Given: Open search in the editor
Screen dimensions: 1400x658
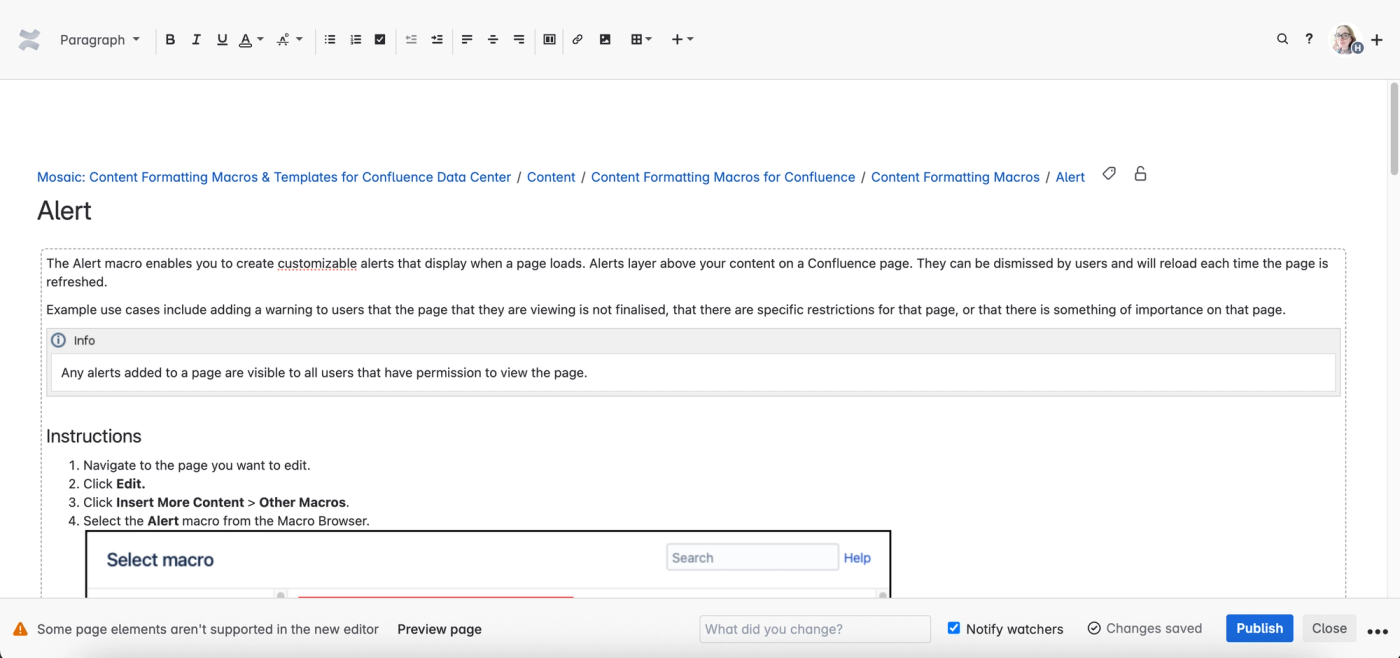Looking at the screenshot, I should [1282, 39].
